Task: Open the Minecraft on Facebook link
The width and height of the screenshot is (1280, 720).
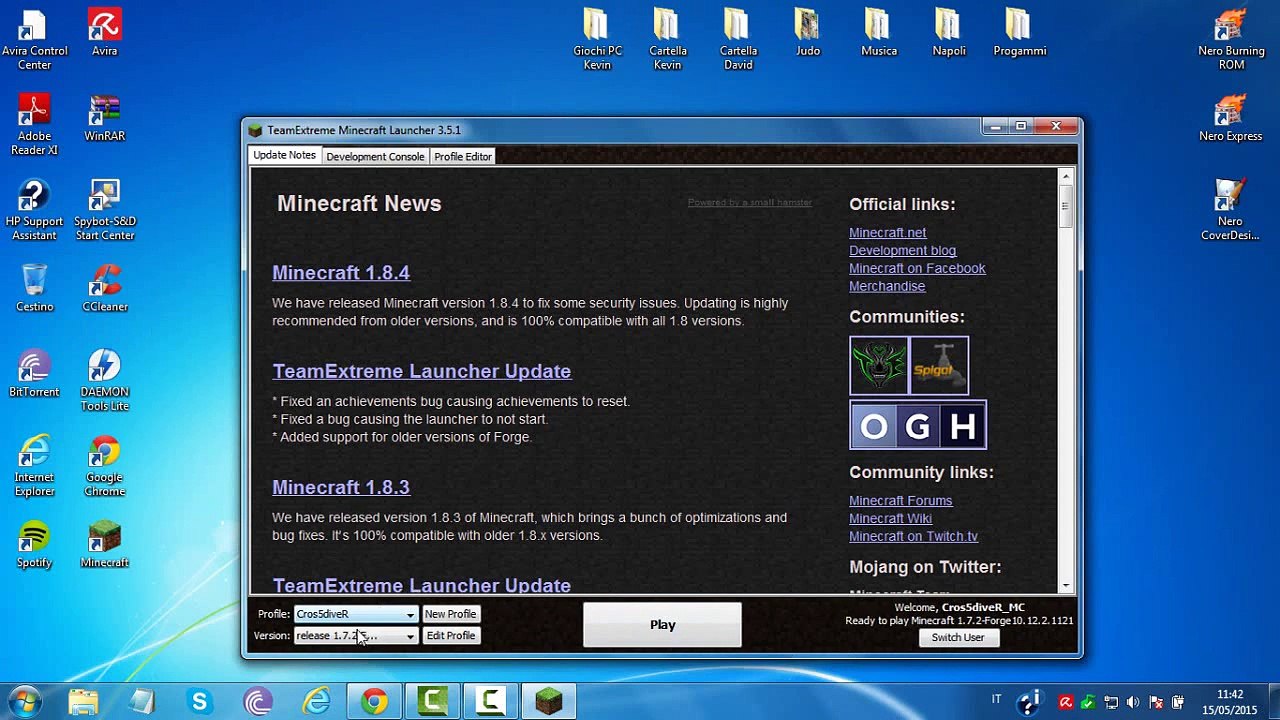Action: 917,269
